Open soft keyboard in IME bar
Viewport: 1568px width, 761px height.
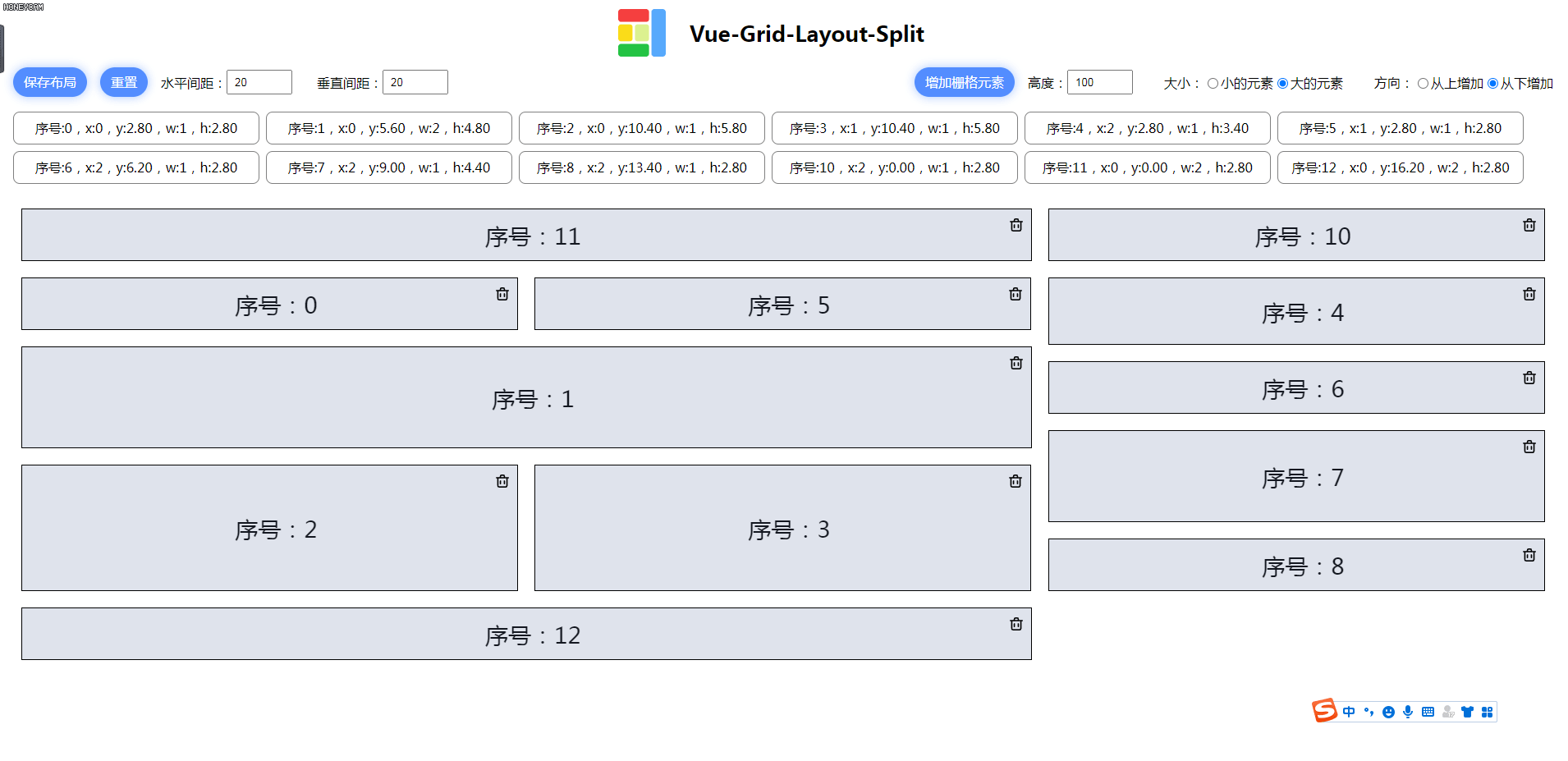(x=1428, y=712)
